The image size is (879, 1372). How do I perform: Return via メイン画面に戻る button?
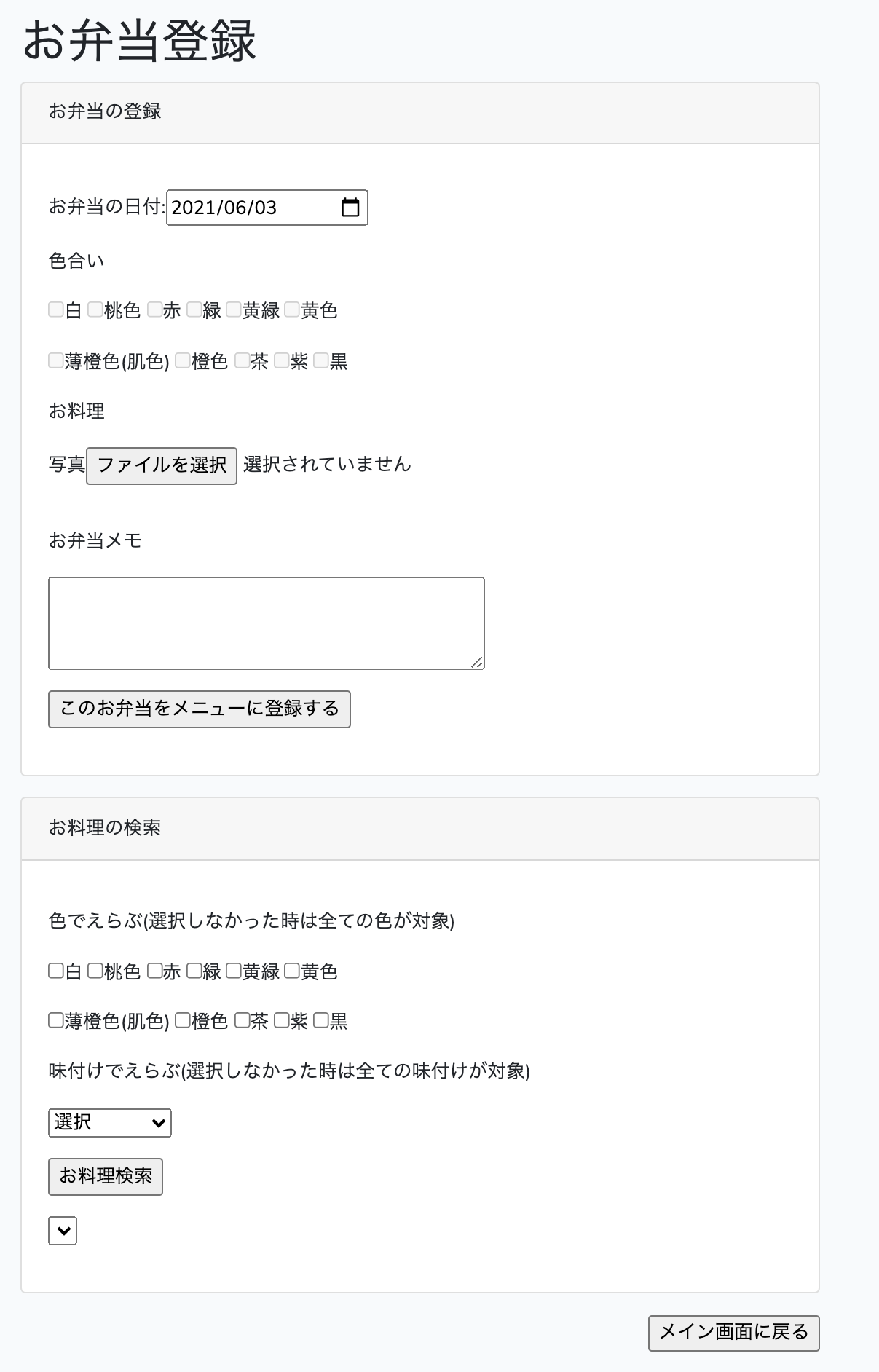733,1332
